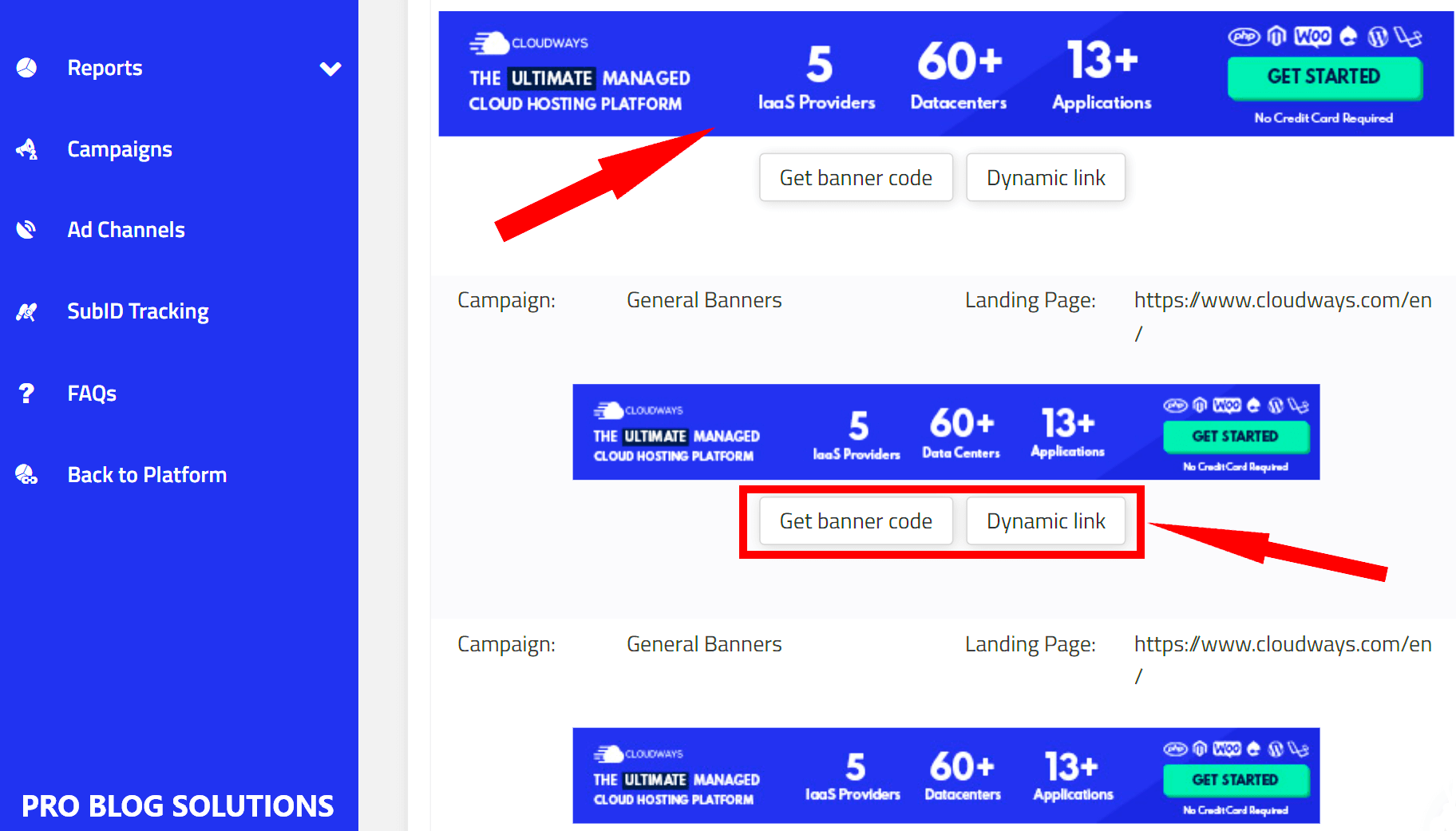Click the top Cloudways banner image
The width and height of the screenshot is (1456, 831).
pos(946,73)
